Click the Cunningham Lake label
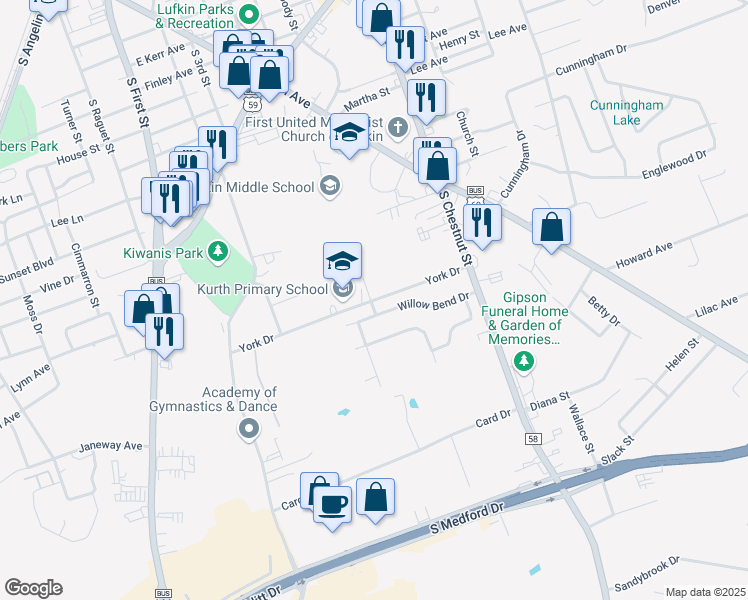Screen dimensions: 748x600 pyautogui.click(x=626, y=113)
